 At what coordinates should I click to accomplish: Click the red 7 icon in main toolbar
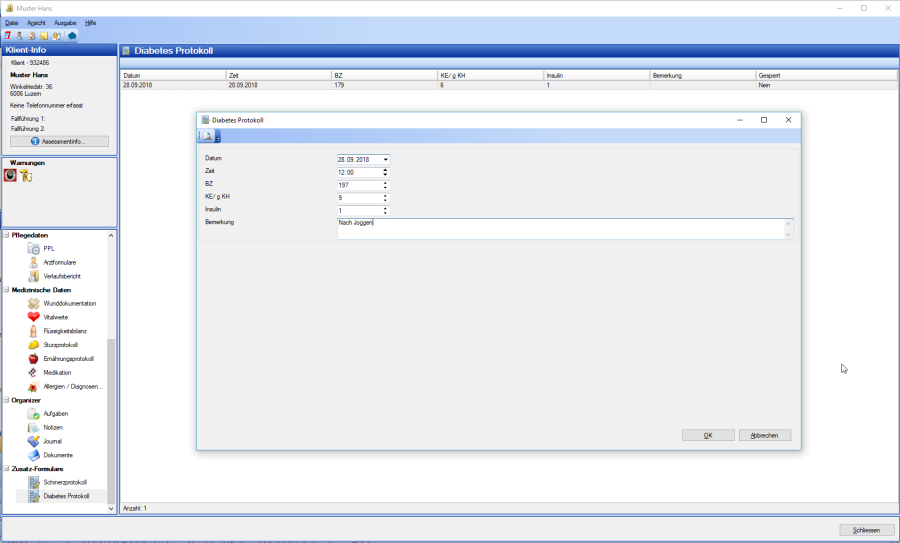7,36
